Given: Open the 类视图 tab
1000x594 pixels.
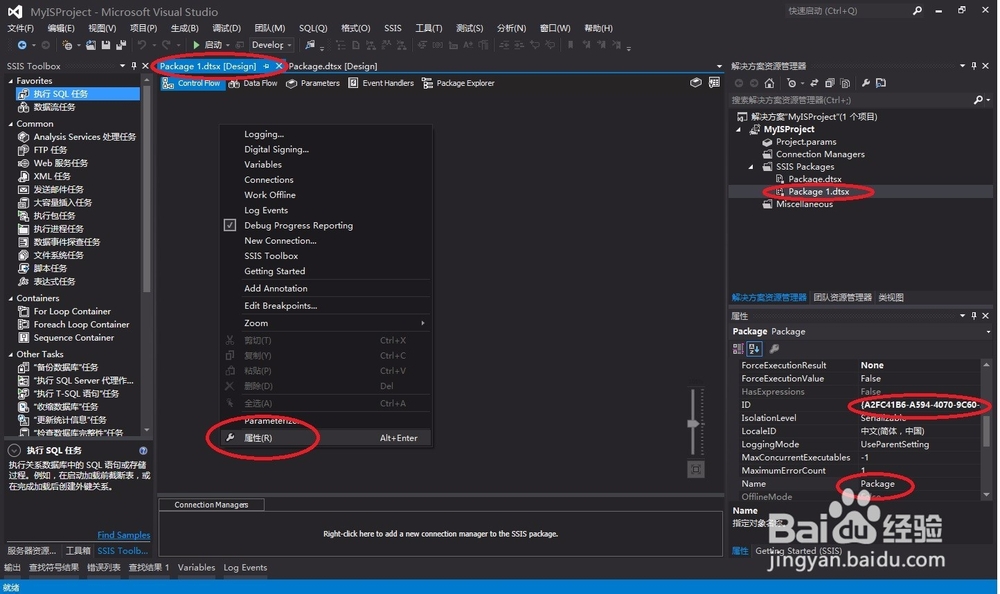Looking at the screenshot, I should 891,297.
